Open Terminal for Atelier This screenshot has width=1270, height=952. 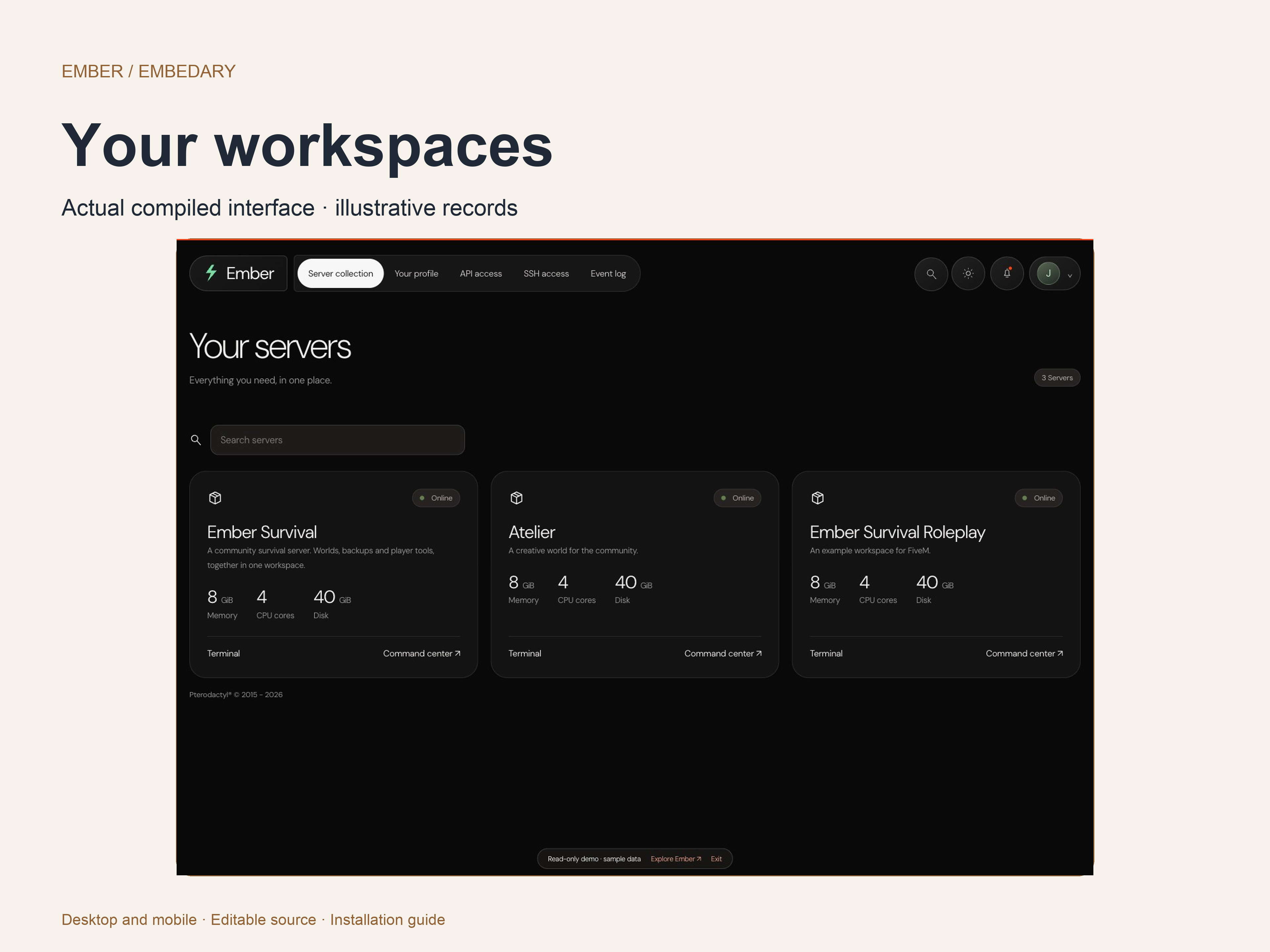(x=525, y=654)
